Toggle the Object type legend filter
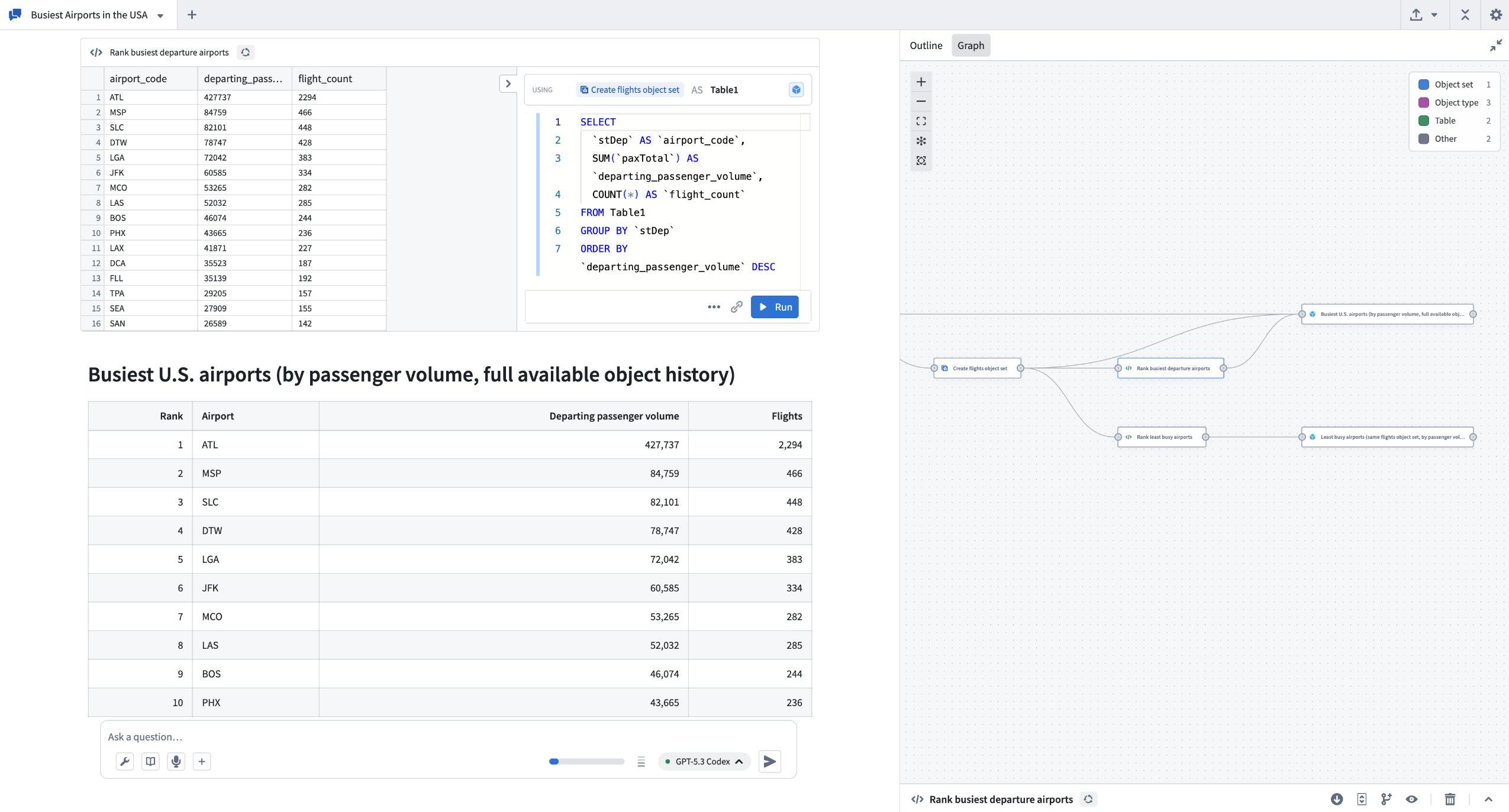The image size is (1509, 812). click(1456, 102)
